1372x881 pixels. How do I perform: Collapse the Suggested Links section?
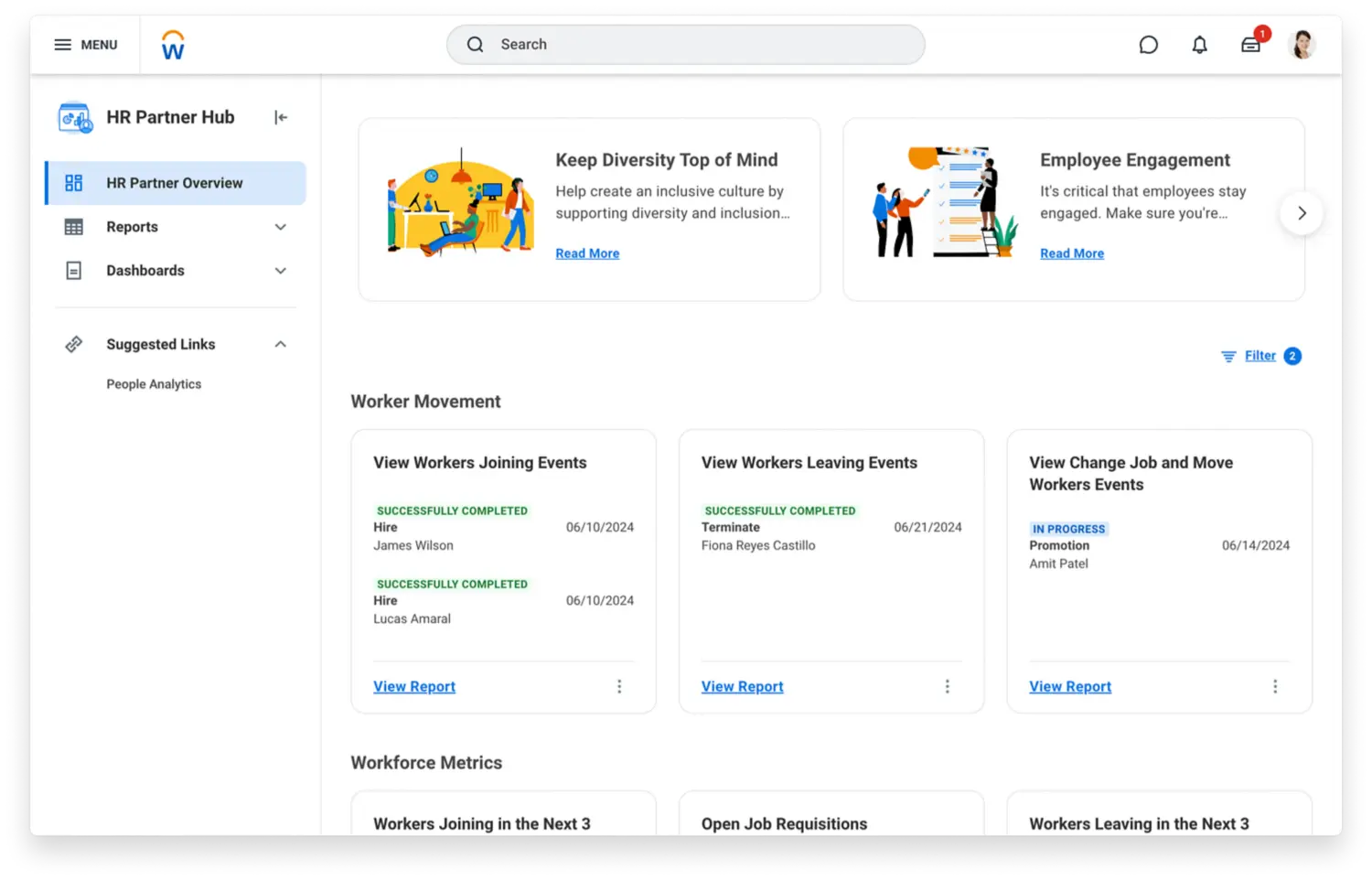click(280, 343)
